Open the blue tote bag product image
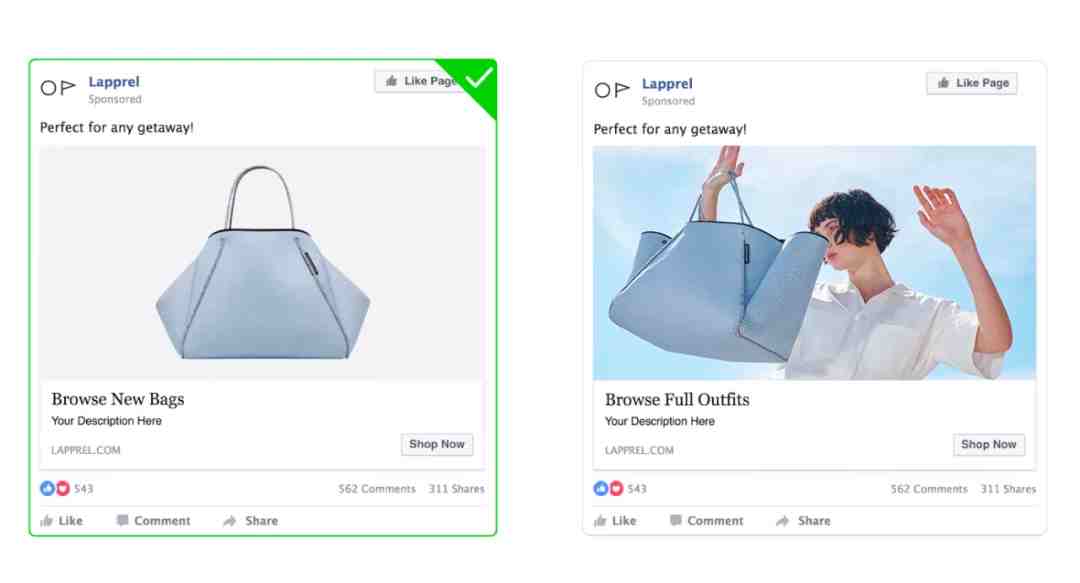1080x583 pixels. (262, 263)
